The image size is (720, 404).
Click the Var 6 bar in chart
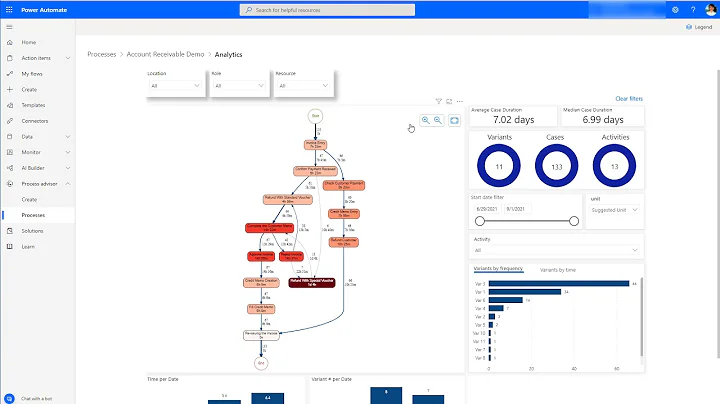click(506, 300)
